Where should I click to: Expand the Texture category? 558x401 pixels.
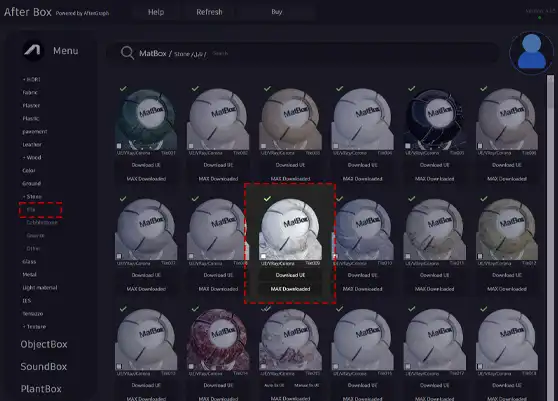(34, 327)
